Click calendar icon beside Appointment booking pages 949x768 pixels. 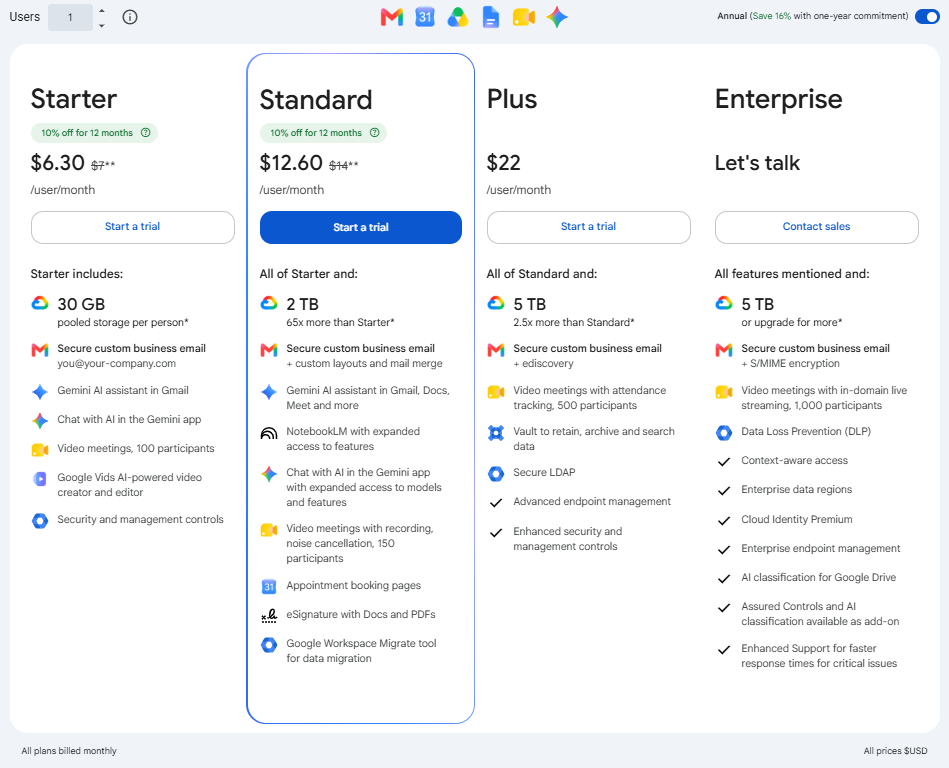pos(269,586)
